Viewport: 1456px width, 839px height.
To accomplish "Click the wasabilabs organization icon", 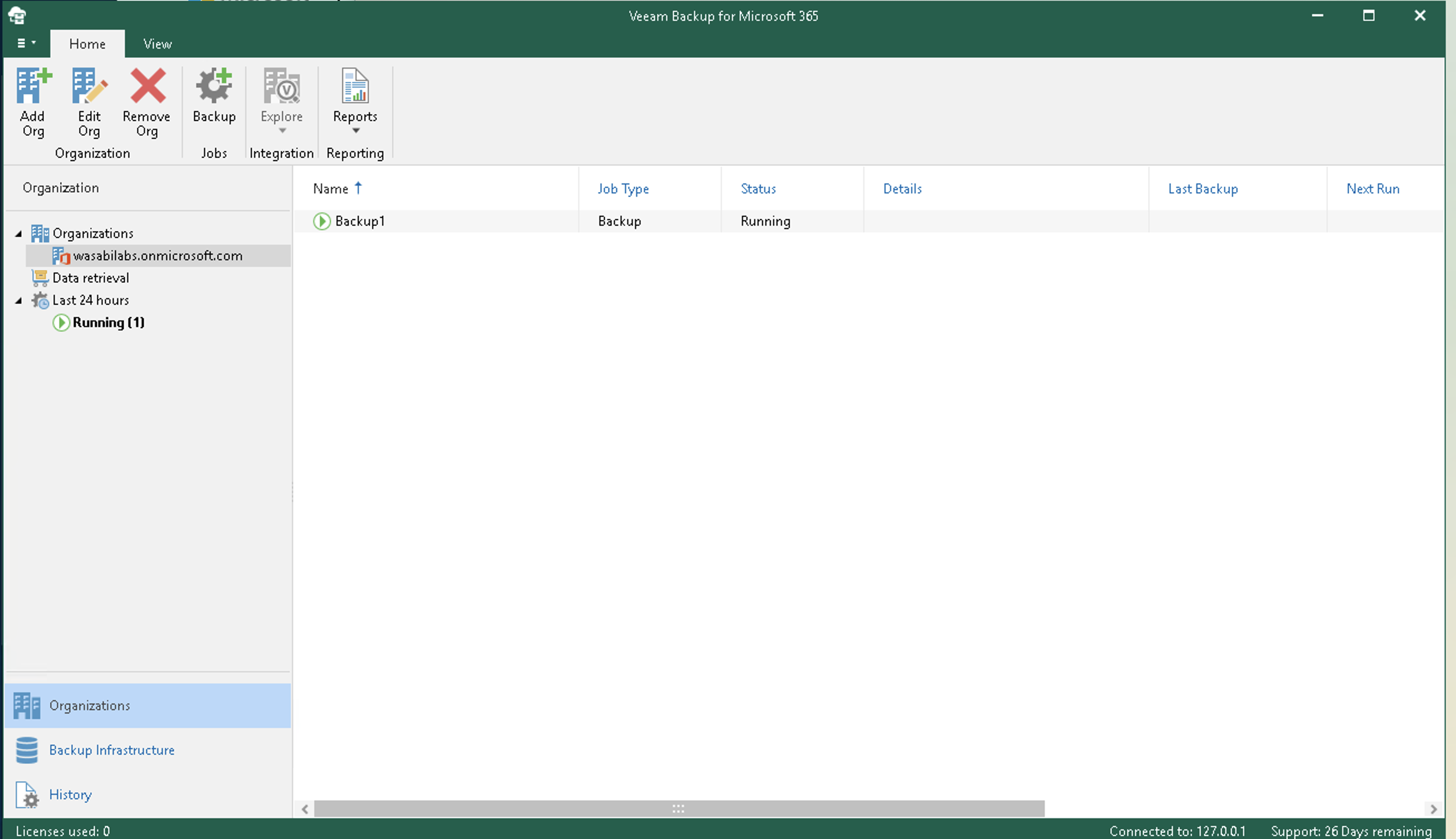I will tap(61, 255).
